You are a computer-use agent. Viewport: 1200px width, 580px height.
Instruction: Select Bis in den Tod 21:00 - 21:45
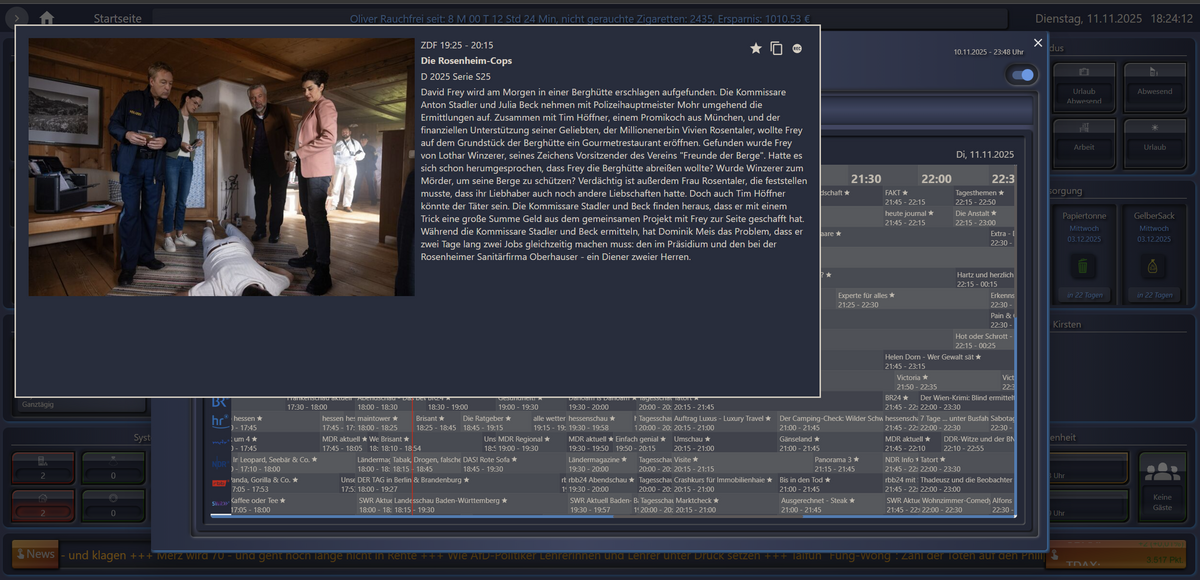point(830,485)
